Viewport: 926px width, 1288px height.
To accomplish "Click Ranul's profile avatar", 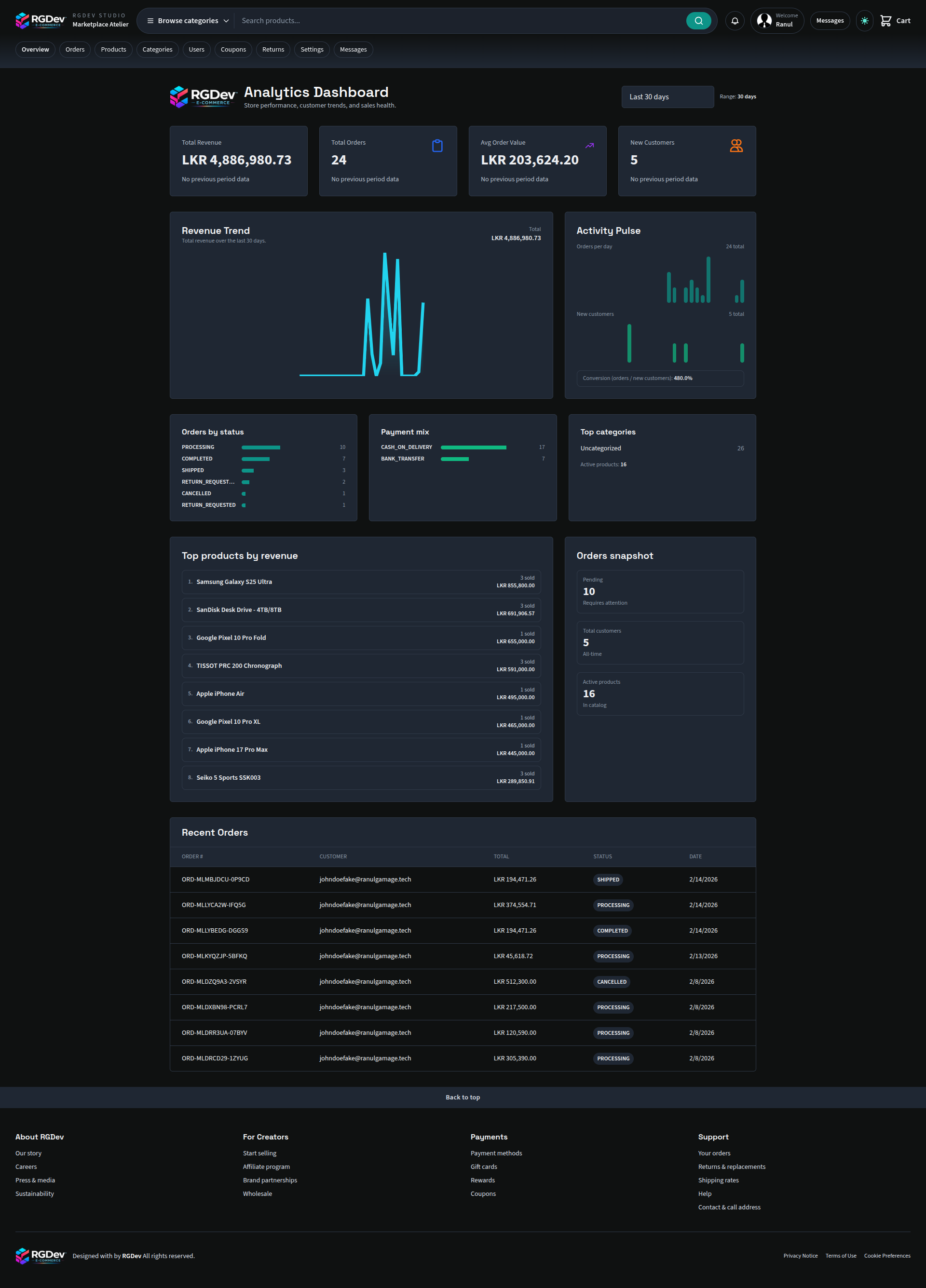I will 764,20.
